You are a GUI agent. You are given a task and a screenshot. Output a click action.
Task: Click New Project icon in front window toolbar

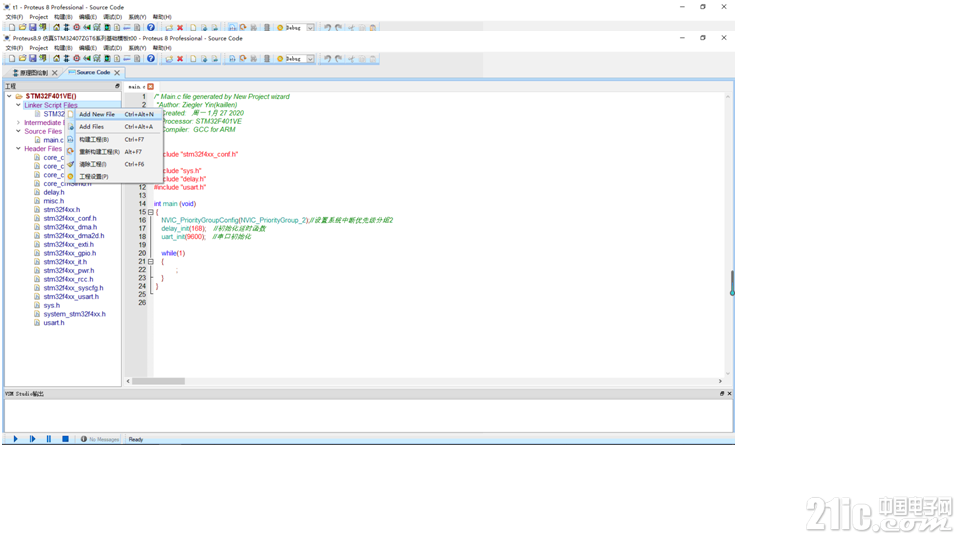tap(12, 59)
